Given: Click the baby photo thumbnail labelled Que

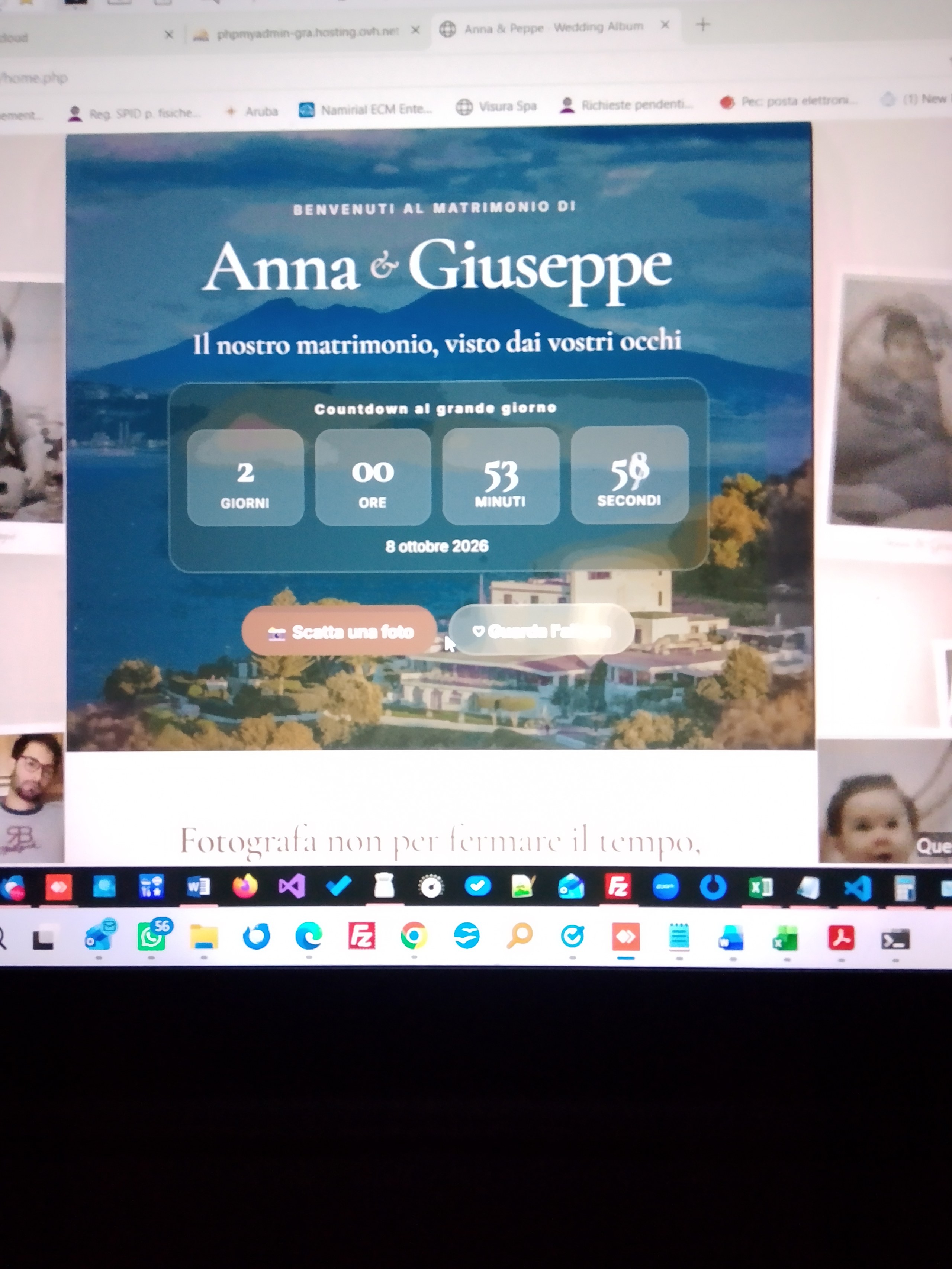Looking at the screenshot, I should point(884,801).
